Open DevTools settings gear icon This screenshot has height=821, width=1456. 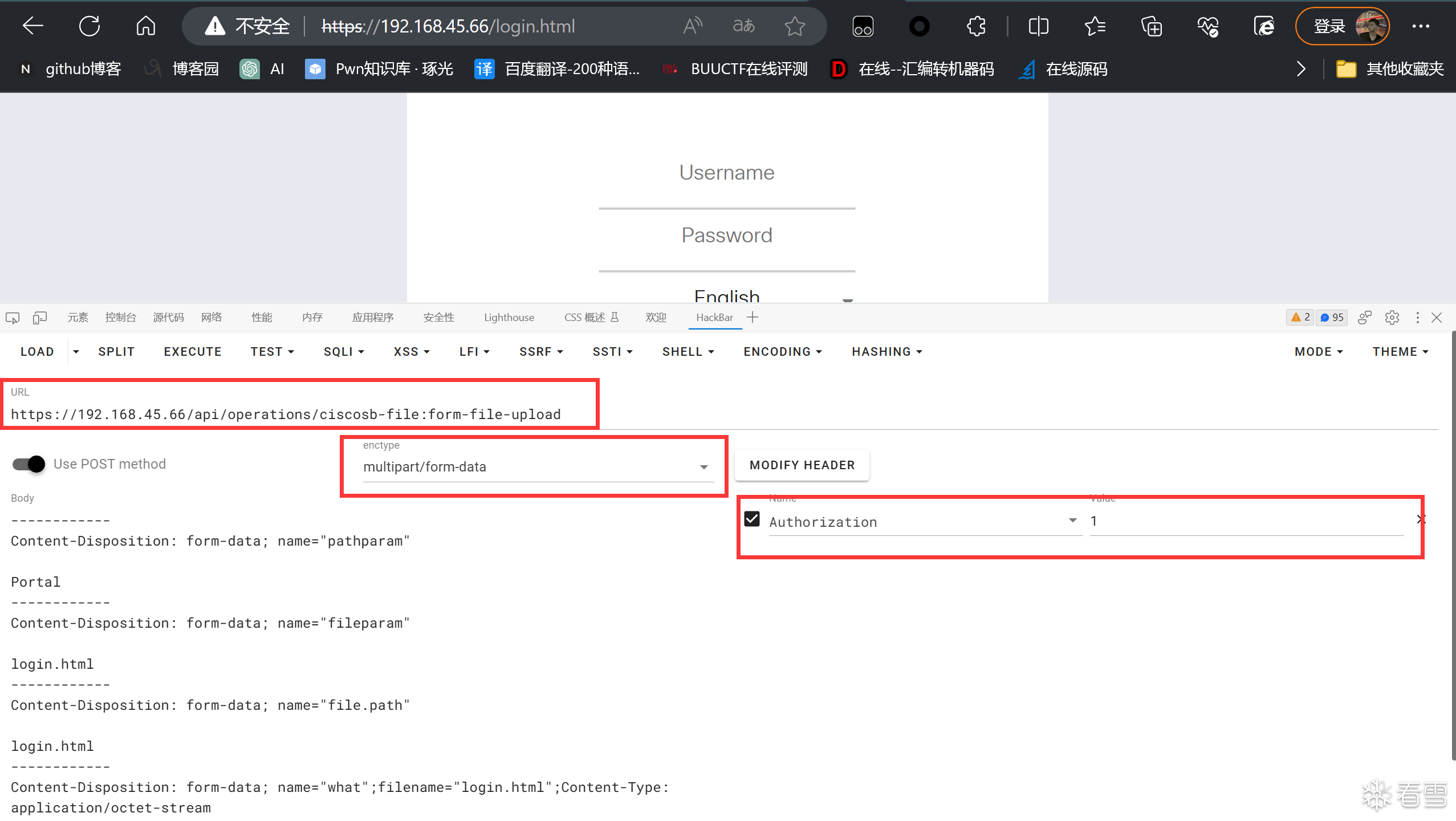(x=1392, y=318)
